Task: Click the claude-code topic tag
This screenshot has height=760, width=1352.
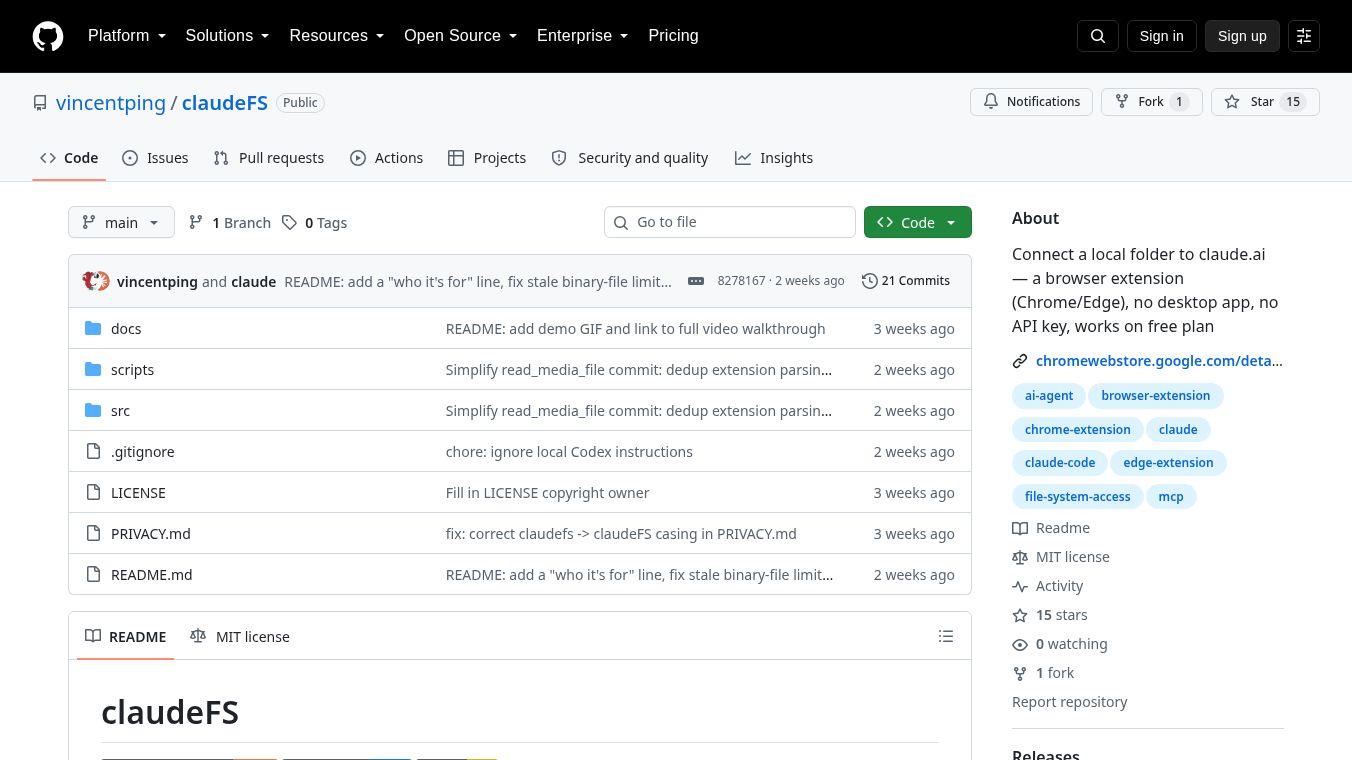Action: (x=1060, y=463)
